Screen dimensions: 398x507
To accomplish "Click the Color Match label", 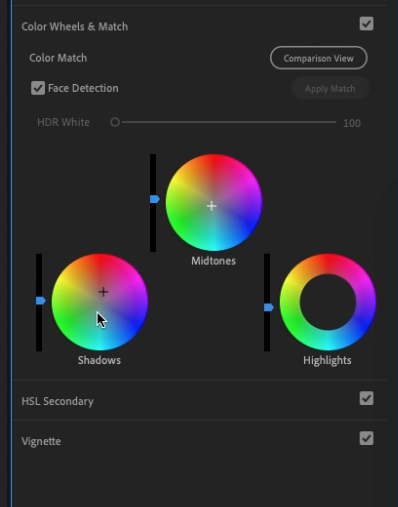I will pyautogui.click(x=58, y=58).
